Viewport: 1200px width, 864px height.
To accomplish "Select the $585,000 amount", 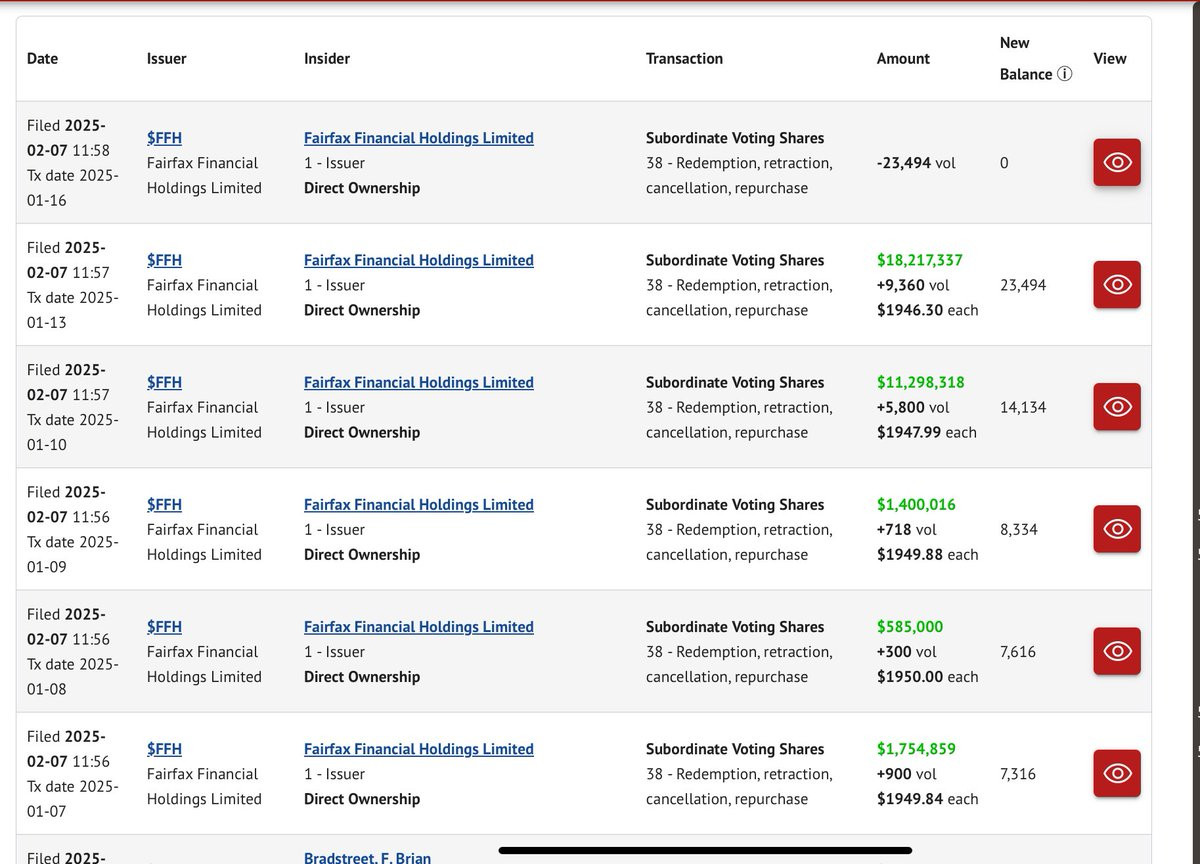I will pos(910,626).
